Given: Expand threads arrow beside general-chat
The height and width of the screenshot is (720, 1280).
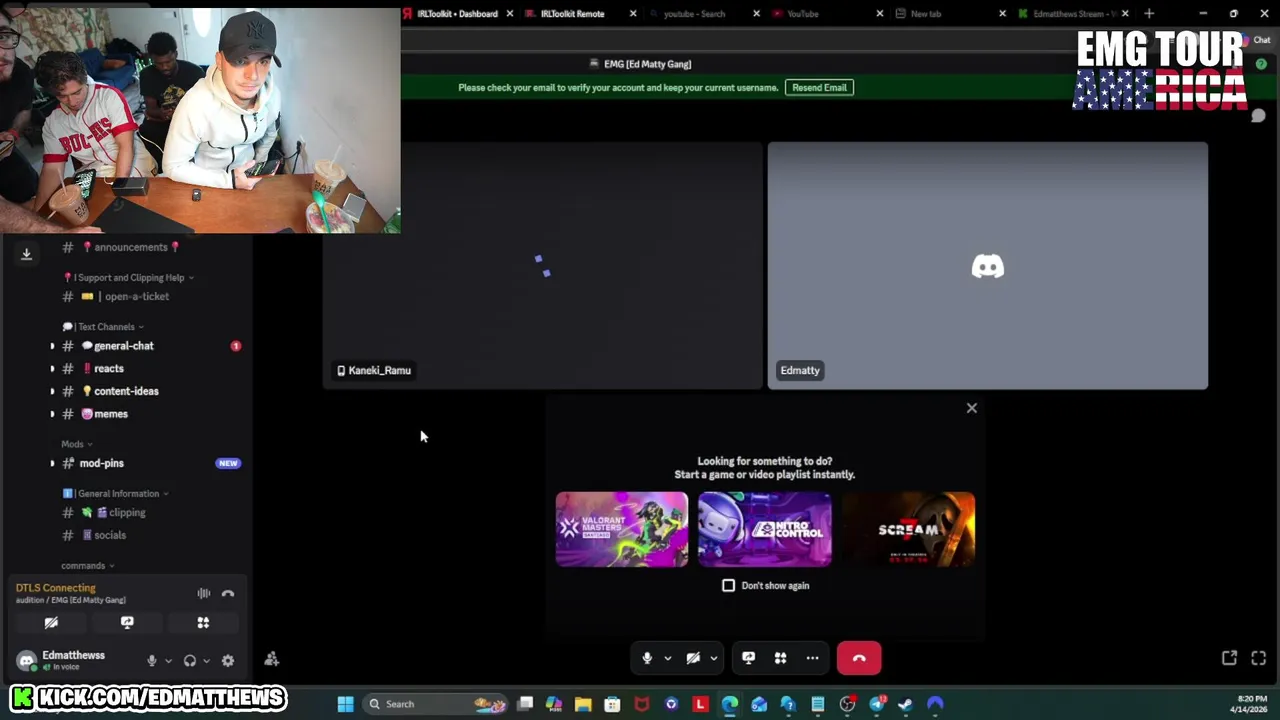Looking at the screenshot, I should [52, 346].
